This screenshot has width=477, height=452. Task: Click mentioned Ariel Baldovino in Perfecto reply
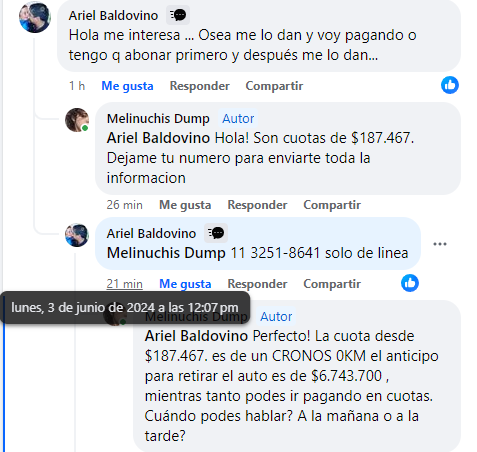click(x=196, y=336)
